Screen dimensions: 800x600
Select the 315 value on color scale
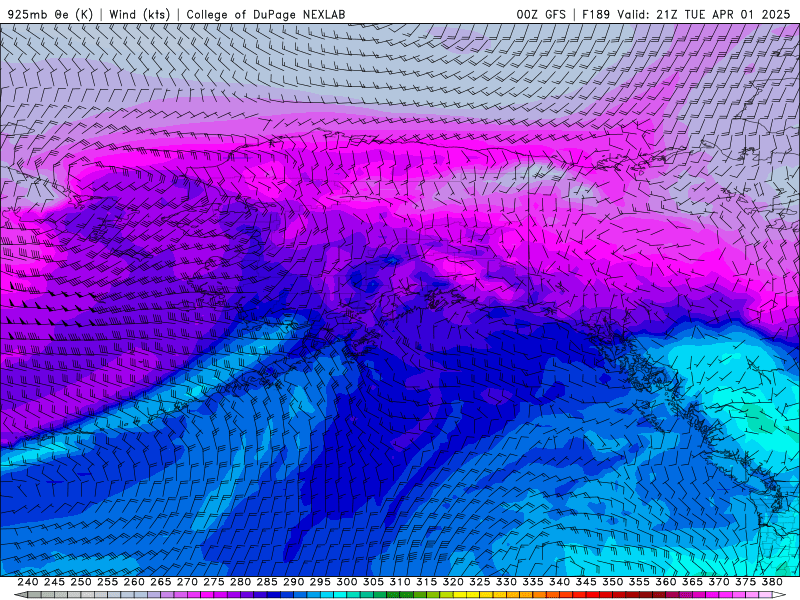pyautogui.click(x=427, y=582)
